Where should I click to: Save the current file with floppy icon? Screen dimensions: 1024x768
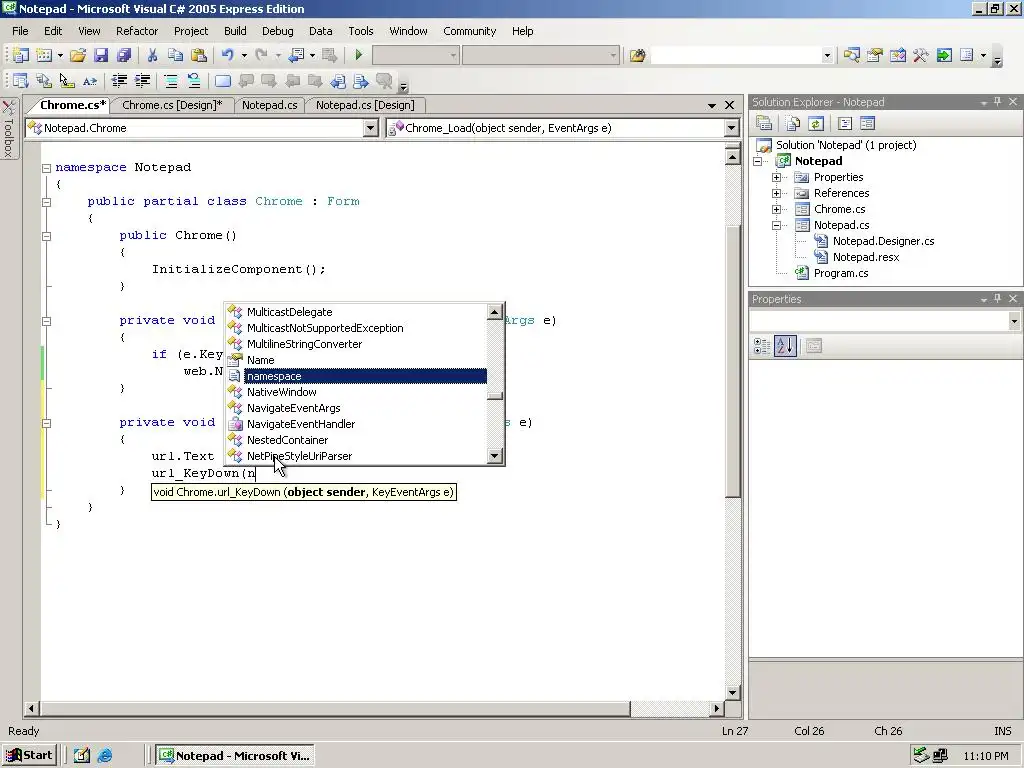(x=101, y=56)
